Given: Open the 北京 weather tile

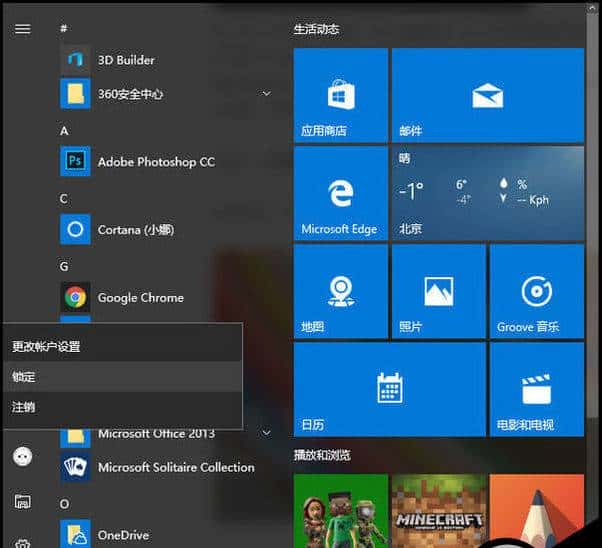Looking at the screenshot, I should 487,193.
